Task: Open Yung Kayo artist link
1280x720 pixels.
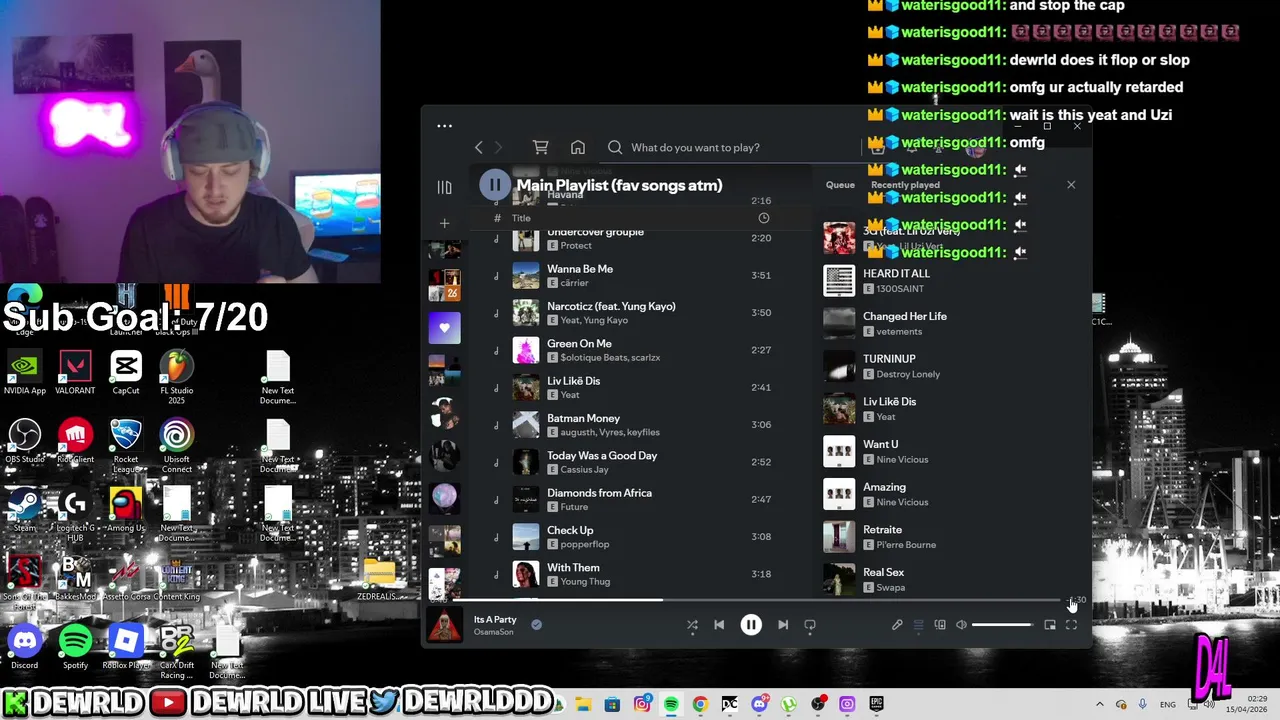Action: pos(606,320)
